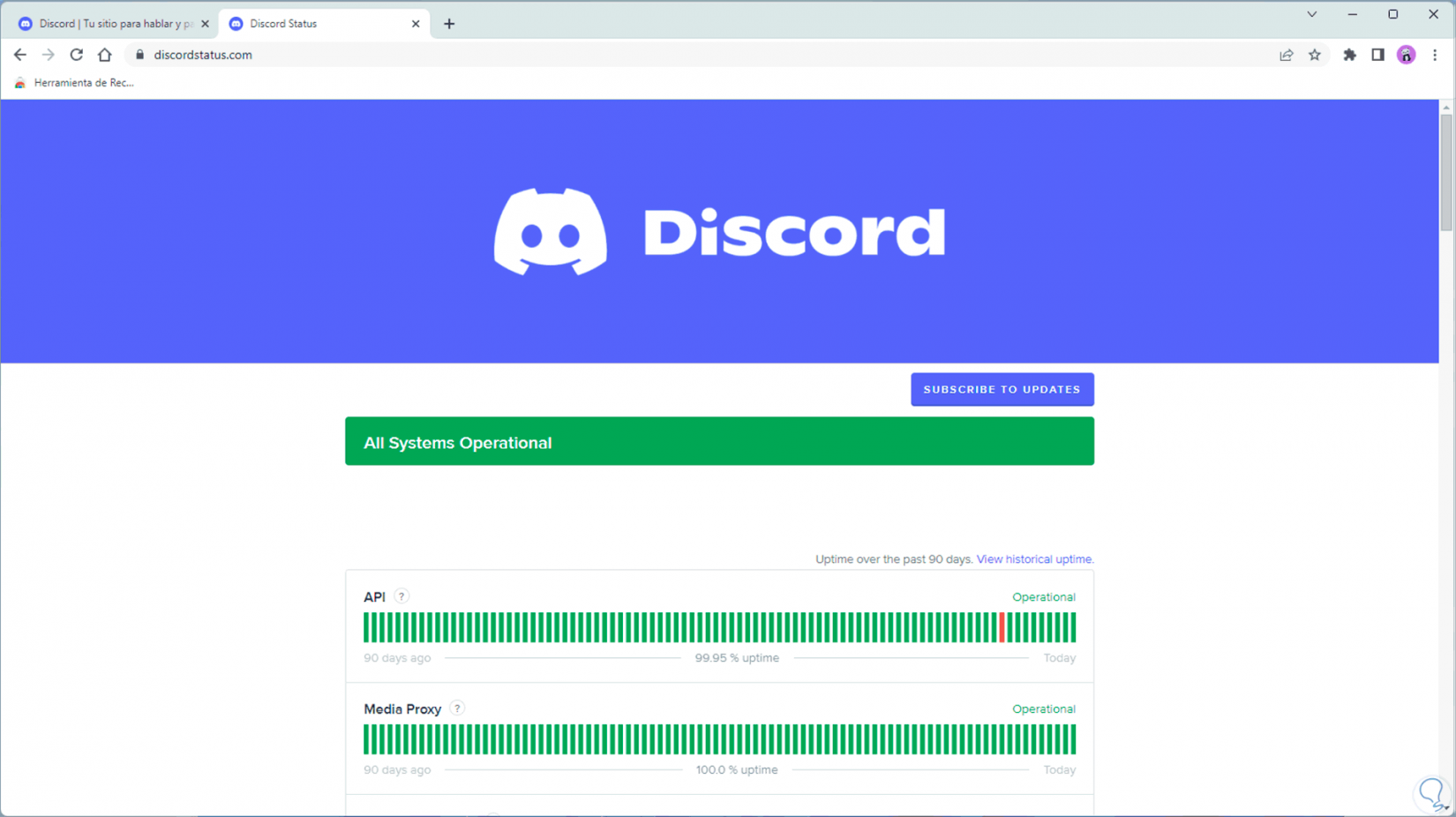Close the Discord Status tab

[x=416, y=24]
